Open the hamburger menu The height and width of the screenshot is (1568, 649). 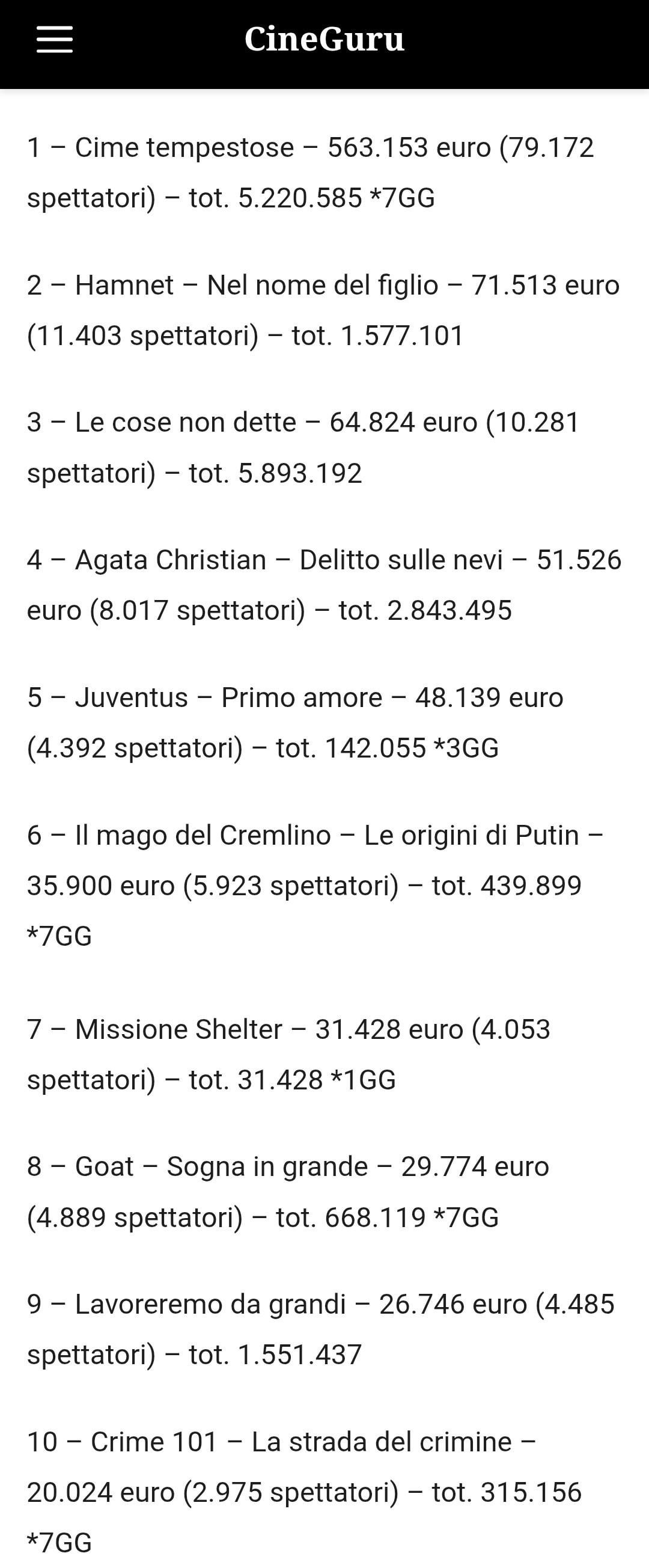tap(55, 40)
